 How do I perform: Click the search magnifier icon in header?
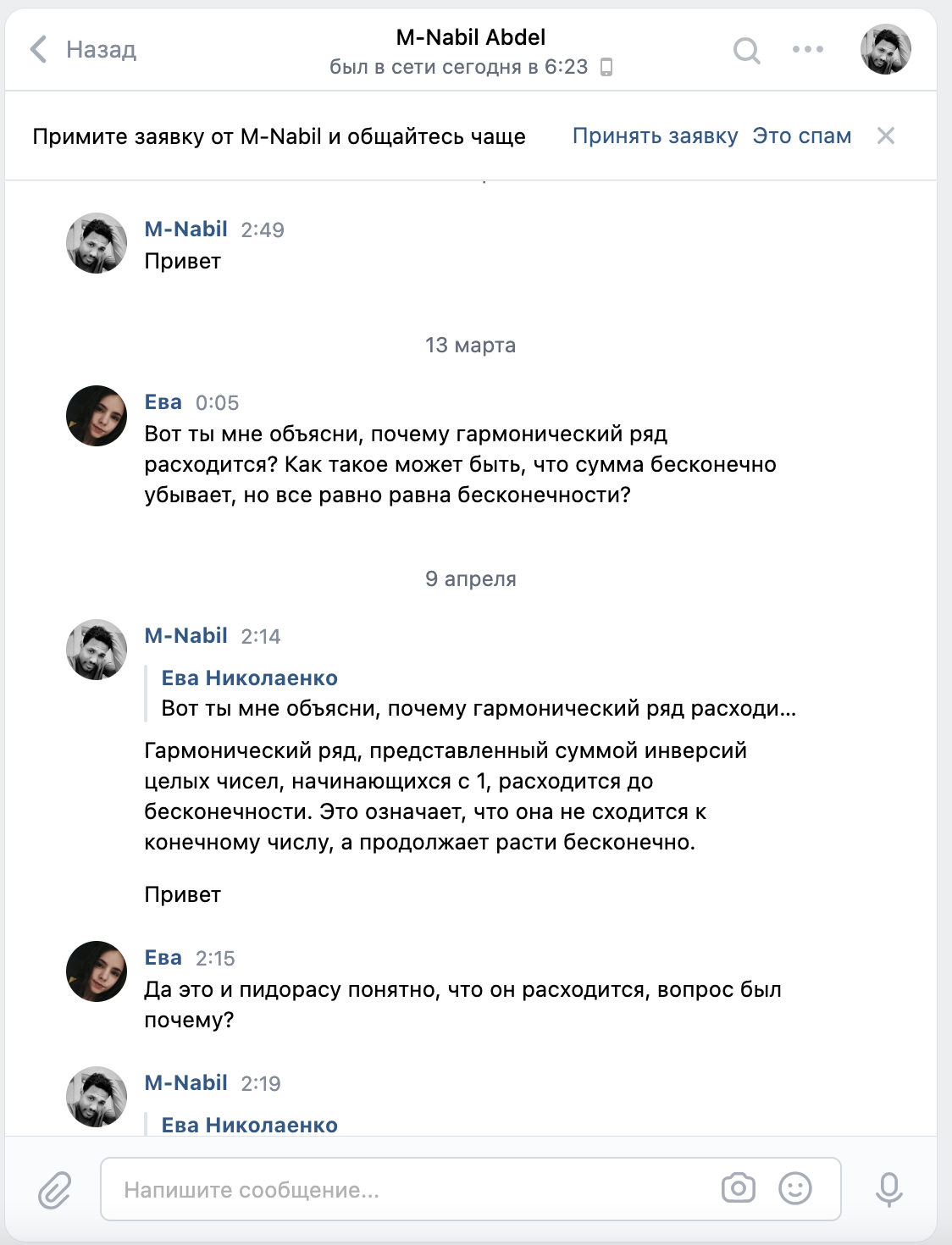click(x=746, y=51)
